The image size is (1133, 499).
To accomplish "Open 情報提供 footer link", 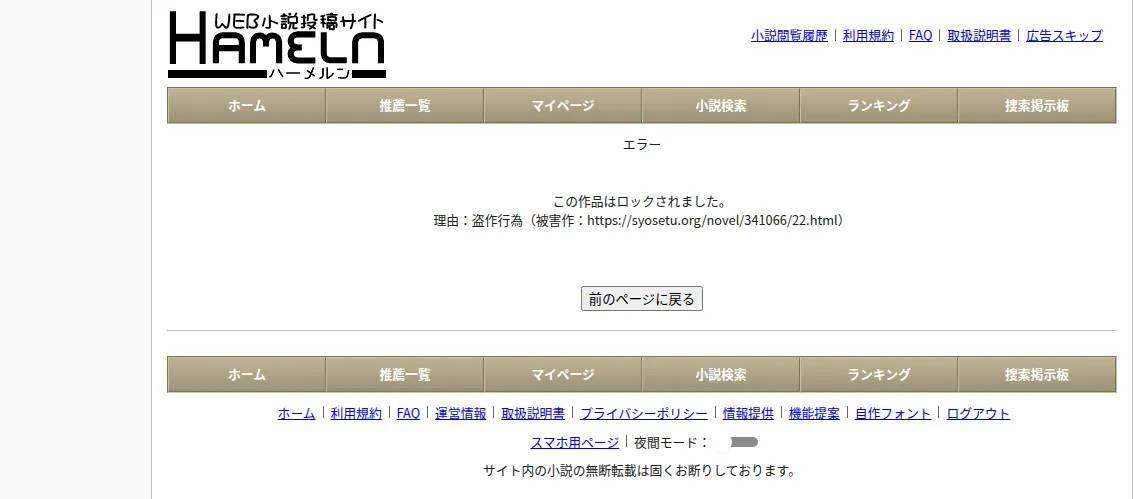I will (748, 414).
